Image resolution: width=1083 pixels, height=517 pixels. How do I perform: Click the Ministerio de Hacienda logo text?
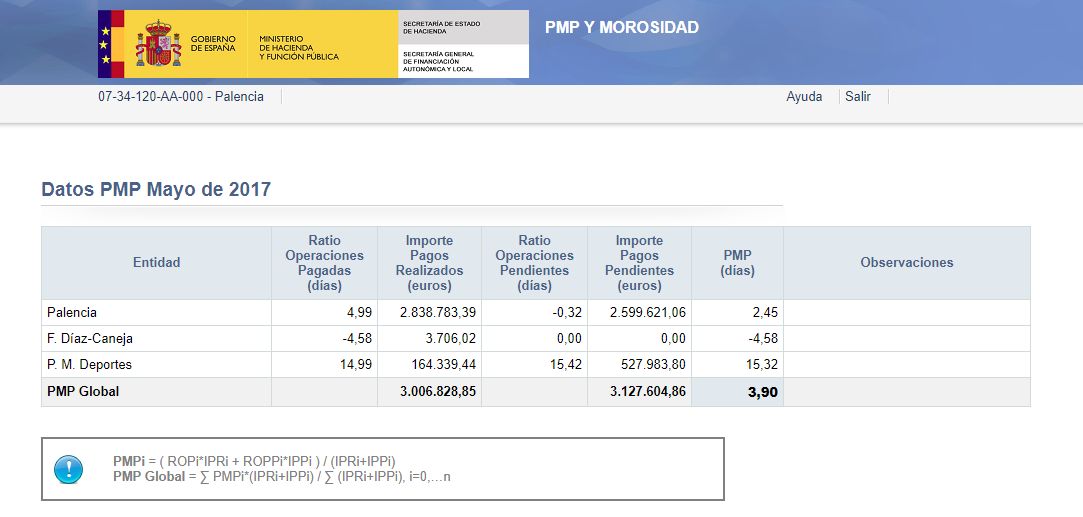[x=298, y=45]
